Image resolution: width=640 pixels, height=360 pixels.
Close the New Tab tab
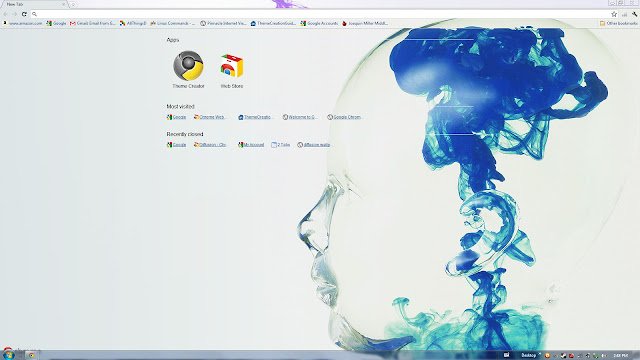[64, 4]
